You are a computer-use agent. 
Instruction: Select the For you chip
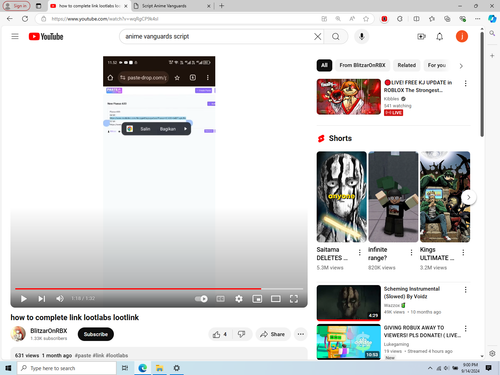coord(437,65)
